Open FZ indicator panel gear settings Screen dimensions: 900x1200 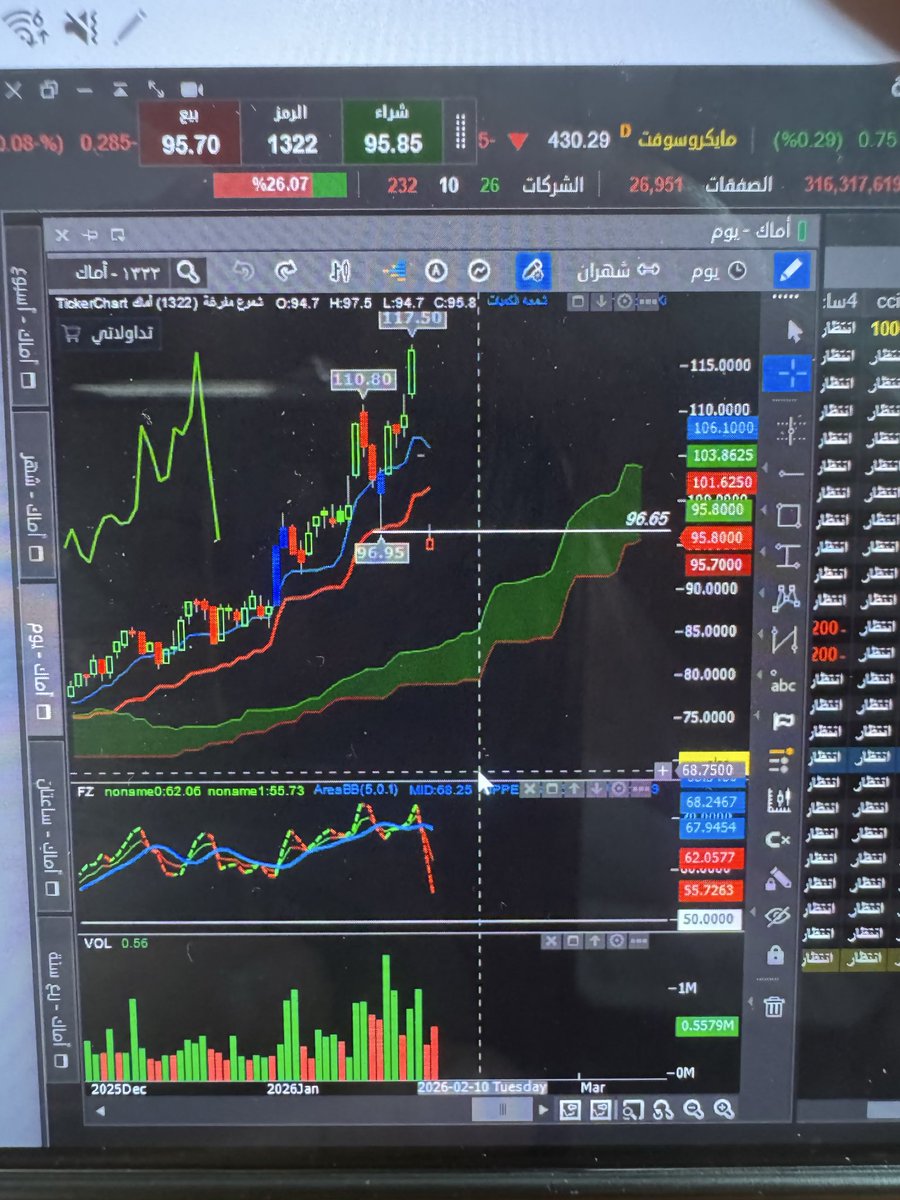coord(620,789)
